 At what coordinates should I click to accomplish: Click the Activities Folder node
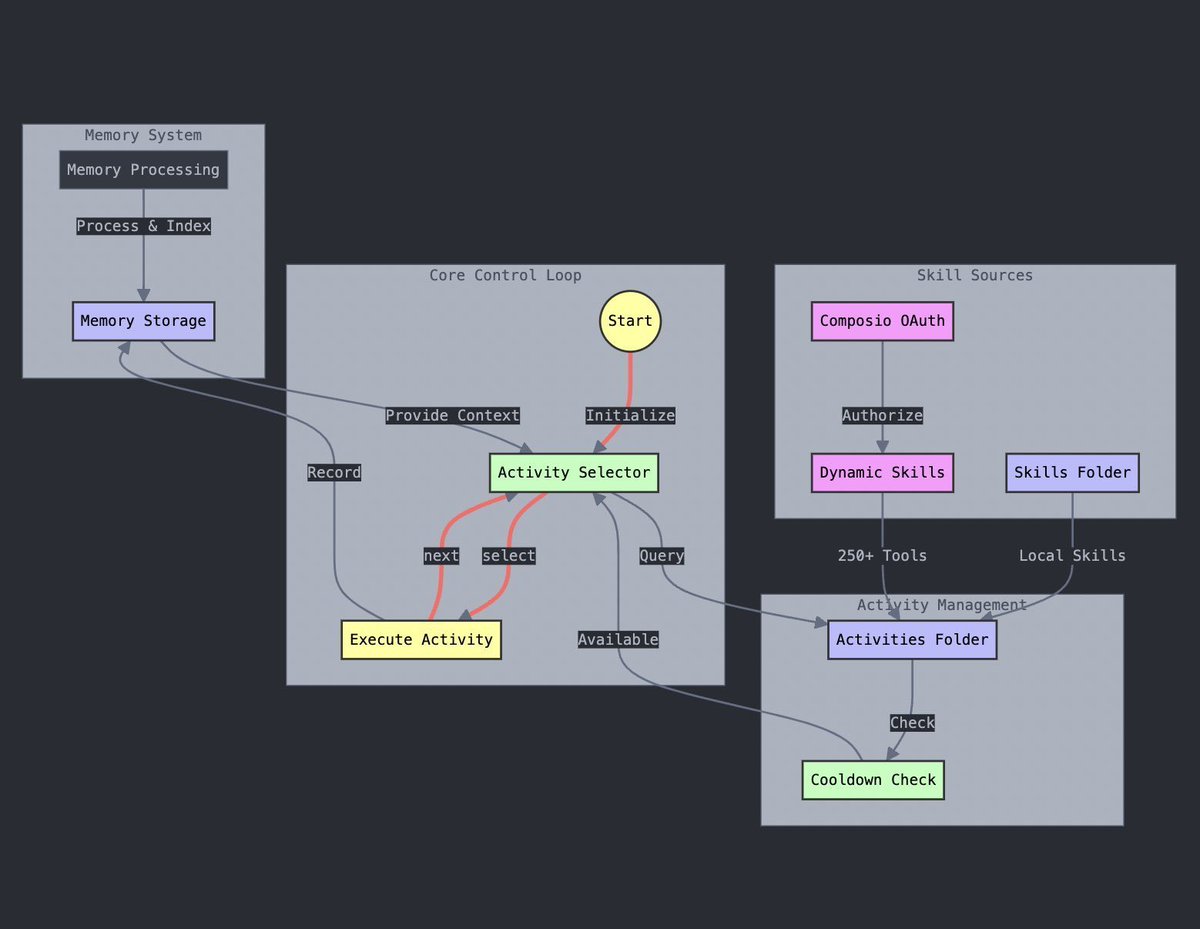click(x=911, y=639)
